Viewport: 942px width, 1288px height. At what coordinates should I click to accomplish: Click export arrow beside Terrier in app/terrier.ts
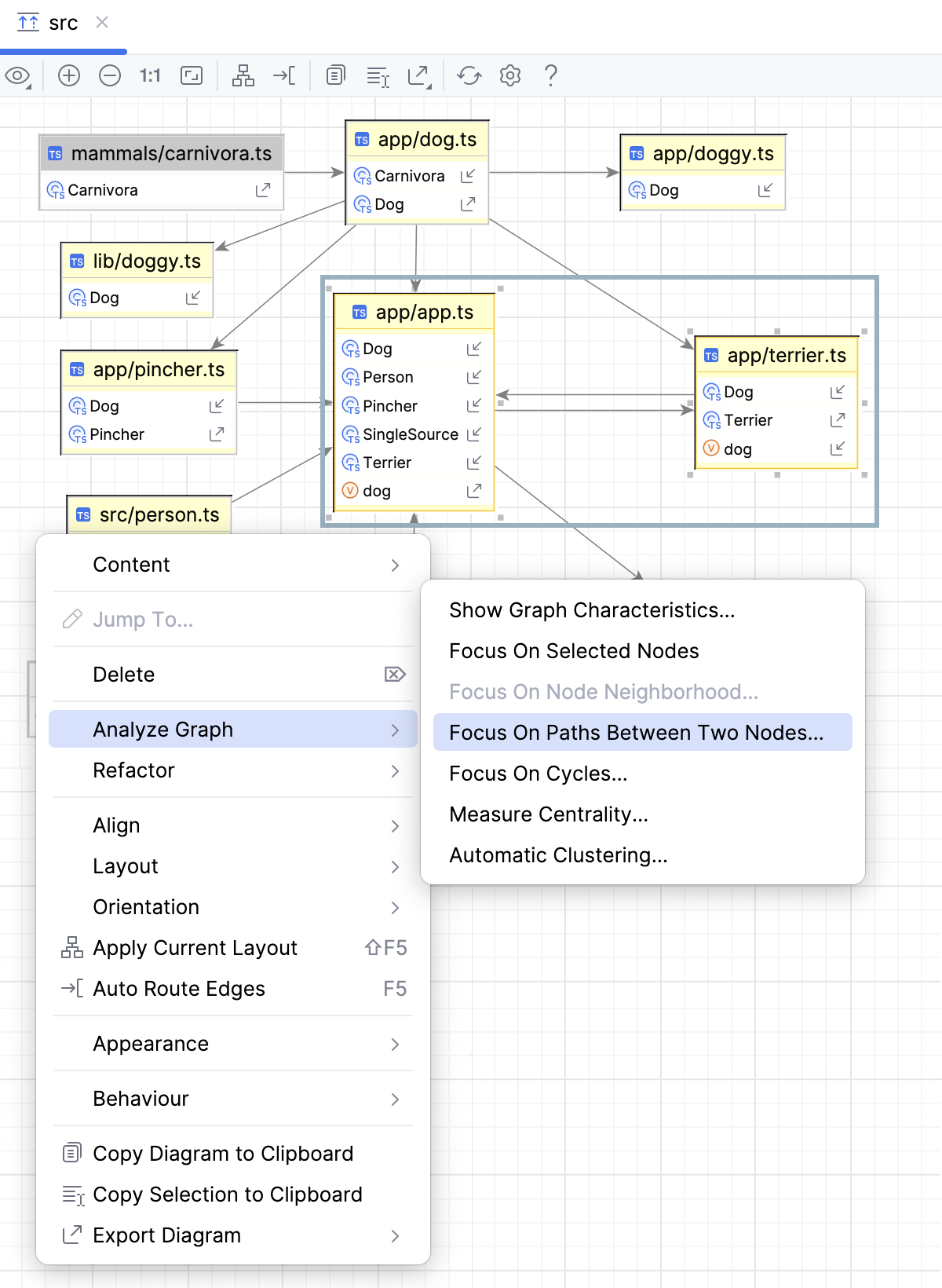tap(838, 420)
